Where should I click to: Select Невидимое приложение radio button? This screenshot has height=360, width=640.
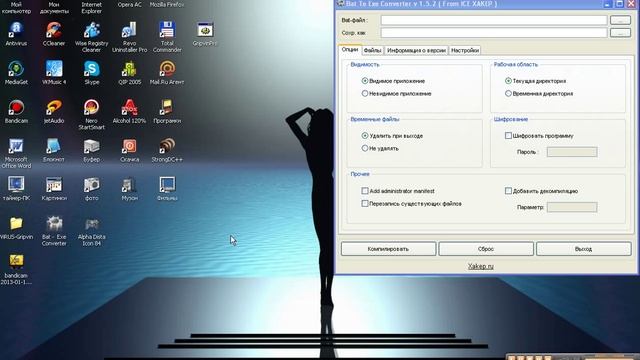[x=365, y=93]
